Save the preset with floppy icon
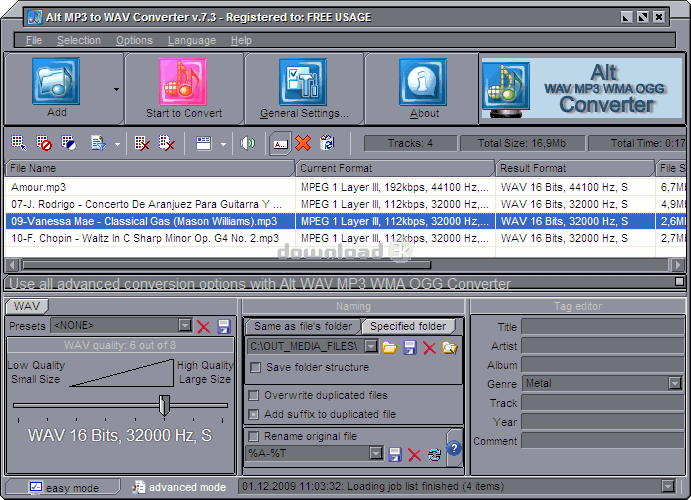Screen dimensions: 691x500 coord(224,326)
